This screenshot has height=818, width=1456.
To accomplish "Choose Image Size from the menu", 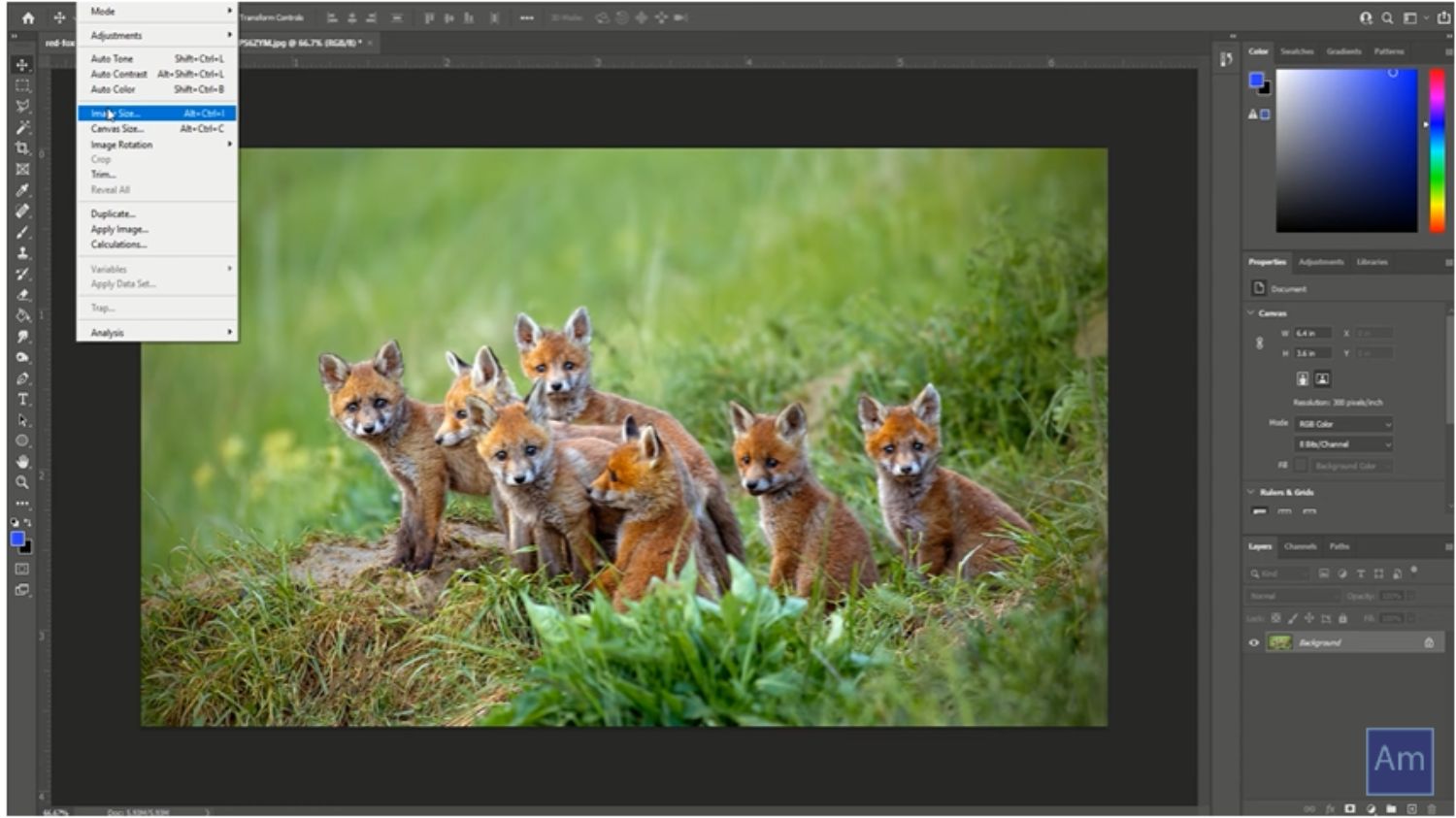I will pos(116,114).
